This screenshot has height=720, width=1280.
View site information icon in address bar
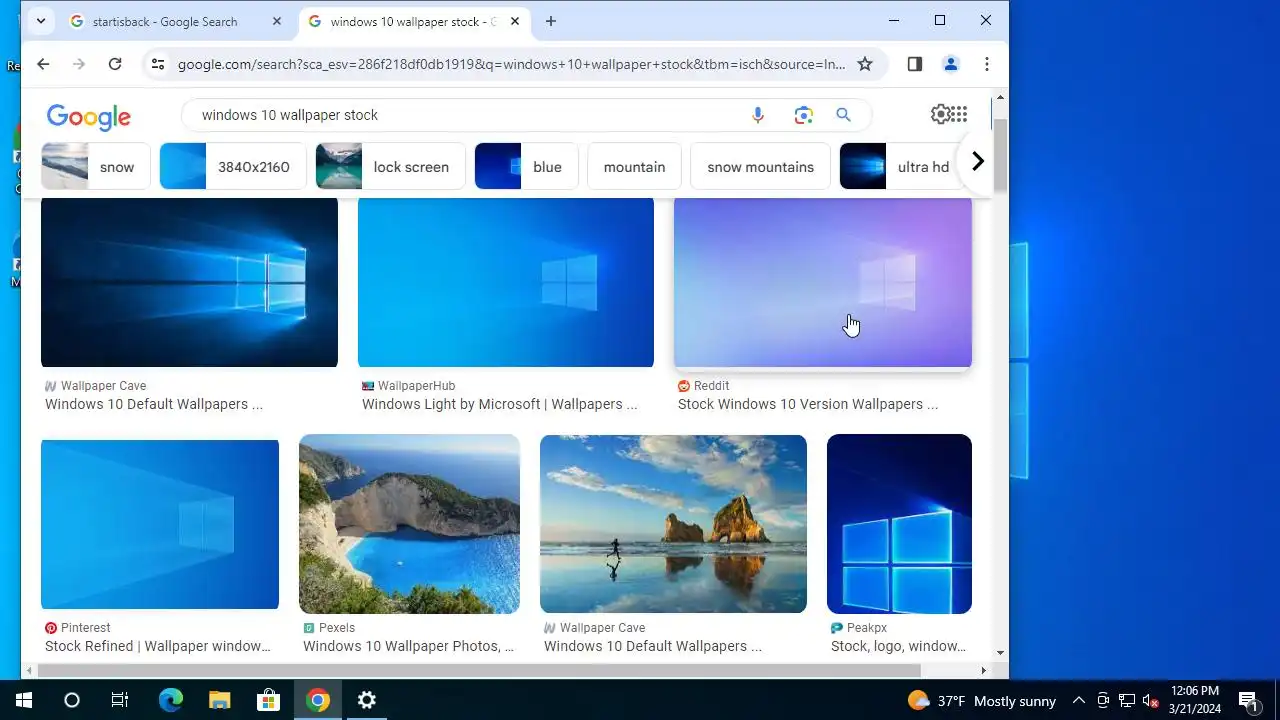point(157,64)
